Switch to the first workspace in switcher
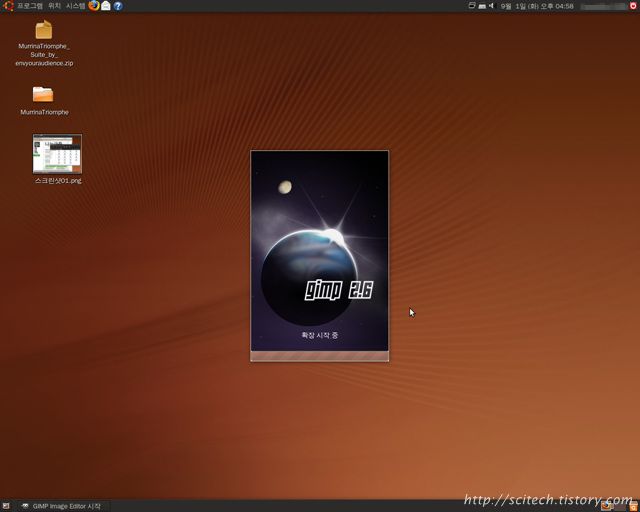 [x=607, y=506]
